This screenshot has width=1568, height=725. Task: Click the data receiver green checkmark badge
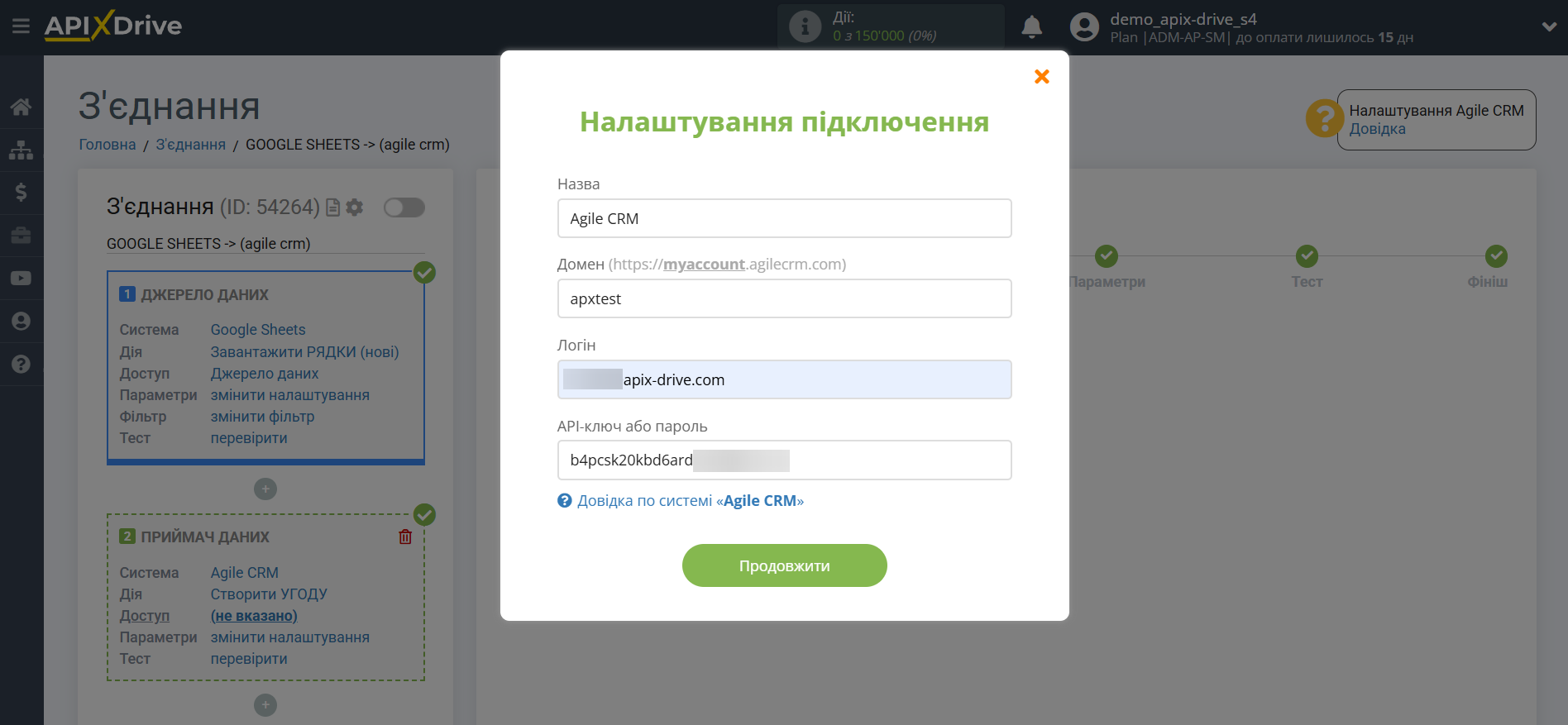point(424,515)
